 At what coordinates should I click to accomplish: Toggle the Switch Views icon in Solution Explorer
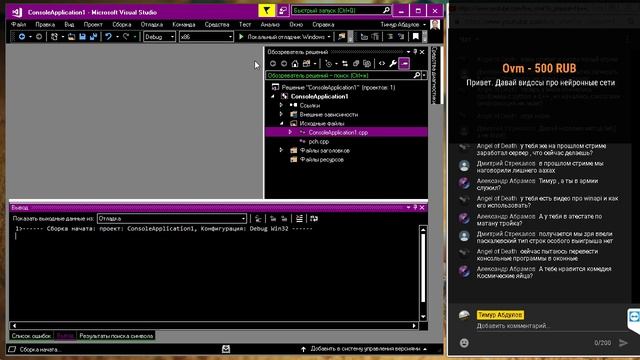[306, 64]
